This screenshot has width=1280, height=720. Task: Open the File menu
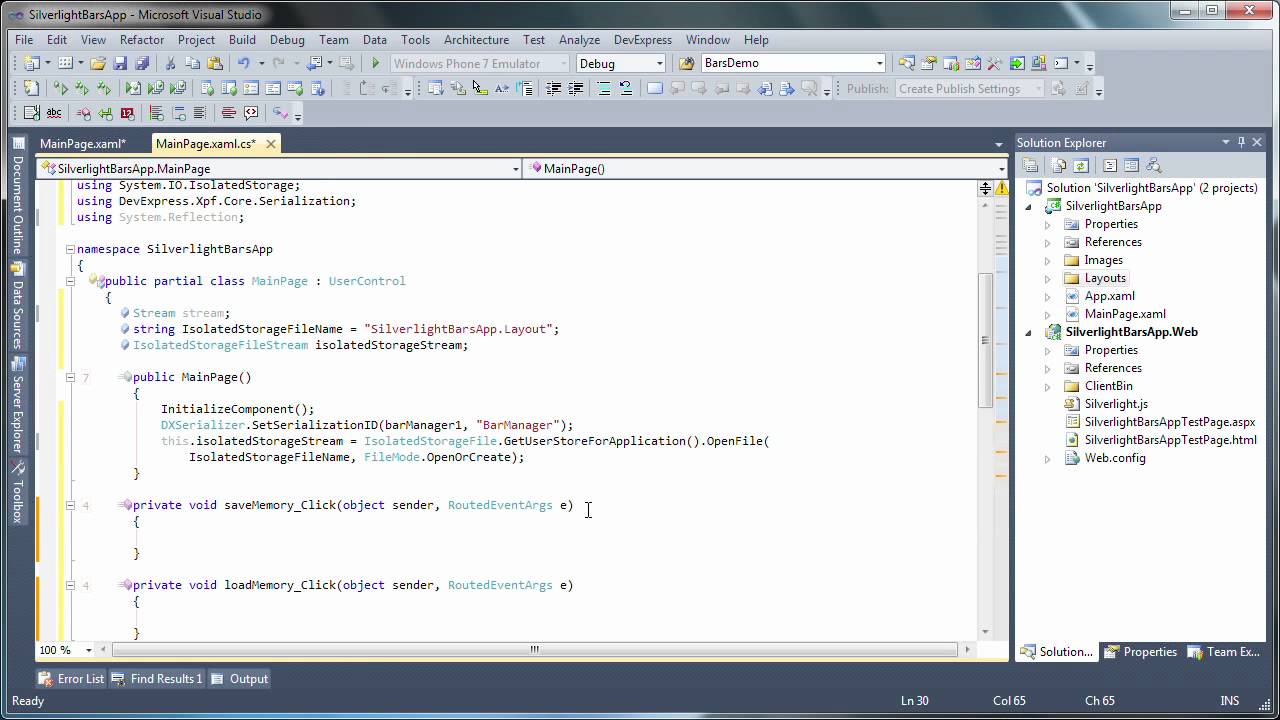pyautogui.click(x=24, y=40)
